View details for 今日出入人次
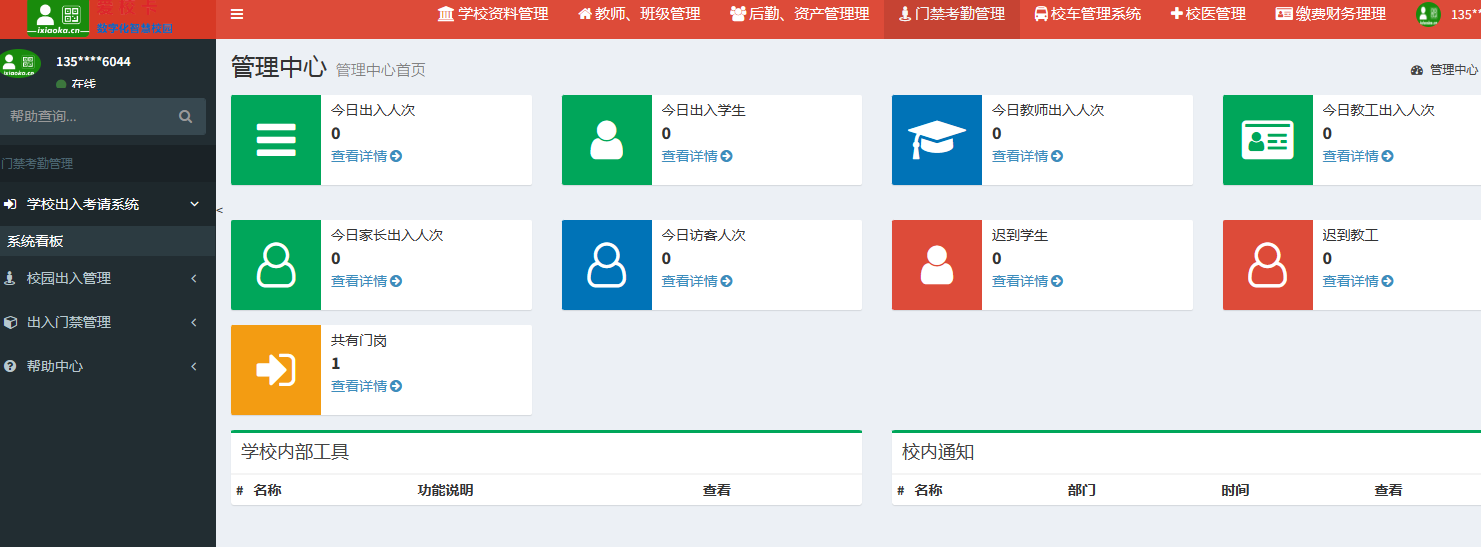 (367, 156)
